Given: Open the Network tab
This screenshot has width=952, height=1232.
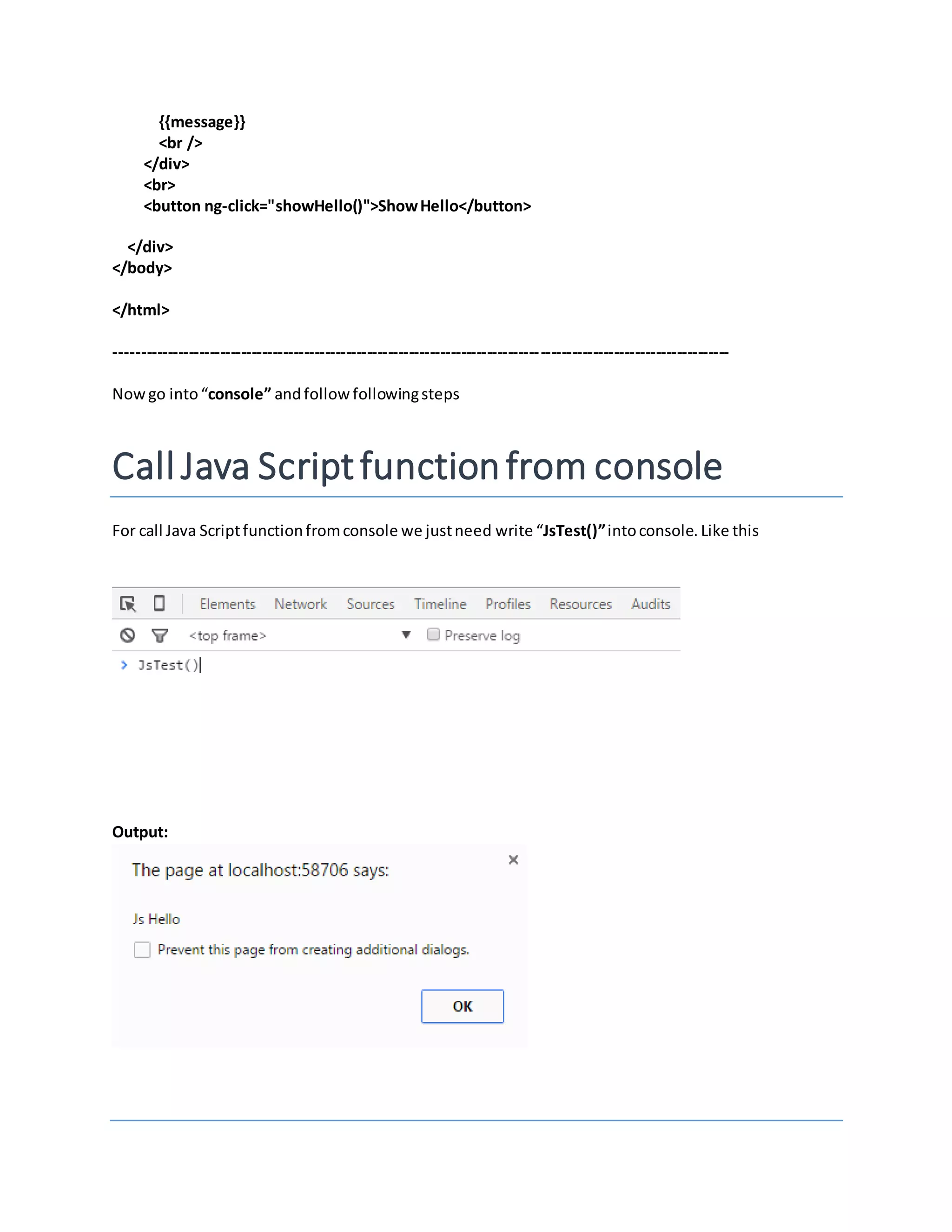Looking at the screenshot, I should pyautogui.click(x=300, y=604).
